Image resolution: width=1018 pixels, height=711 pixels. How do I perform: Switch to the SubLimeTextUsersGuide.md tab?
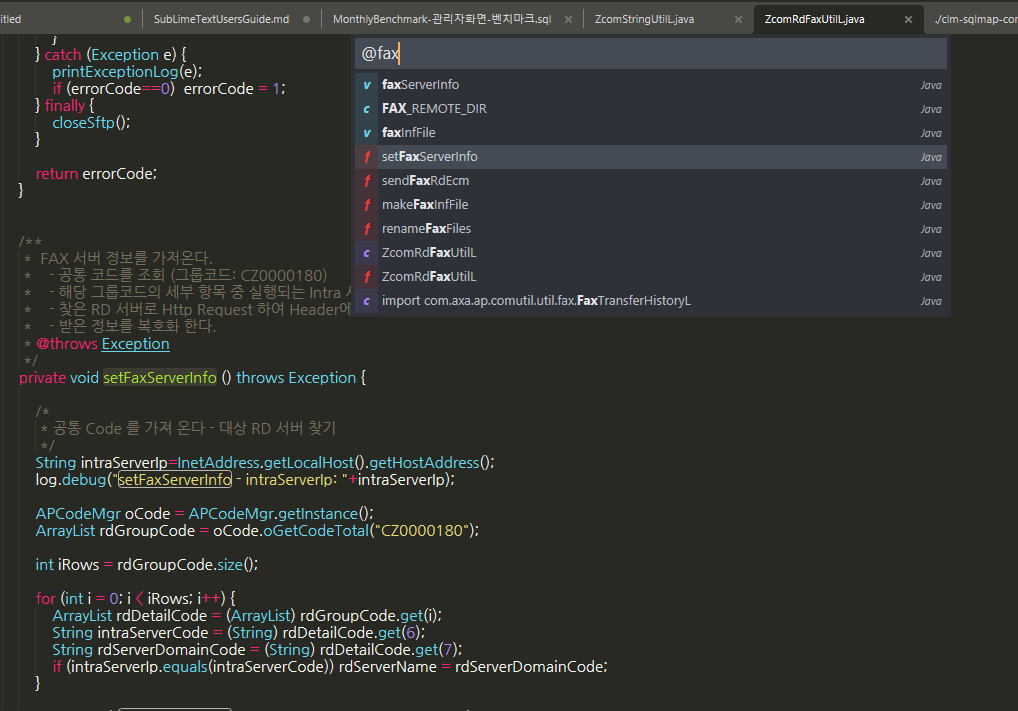click(x=221, y=19)
